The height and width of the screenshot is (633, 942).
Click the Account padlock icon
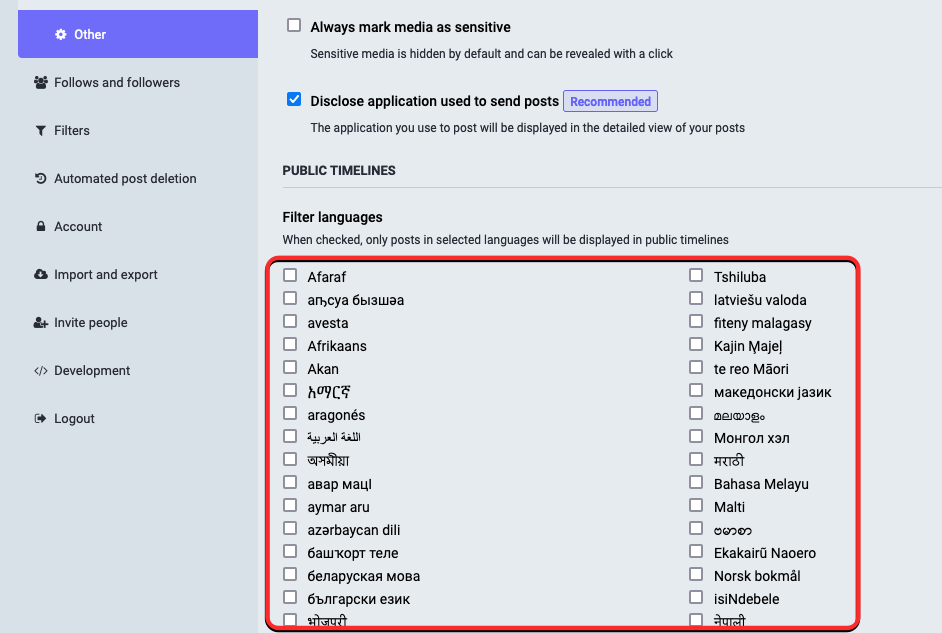coord(41,227)
